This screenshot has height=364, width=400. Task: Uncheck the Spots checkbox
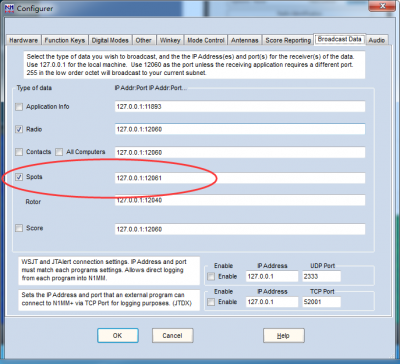[x=19, y=177]
